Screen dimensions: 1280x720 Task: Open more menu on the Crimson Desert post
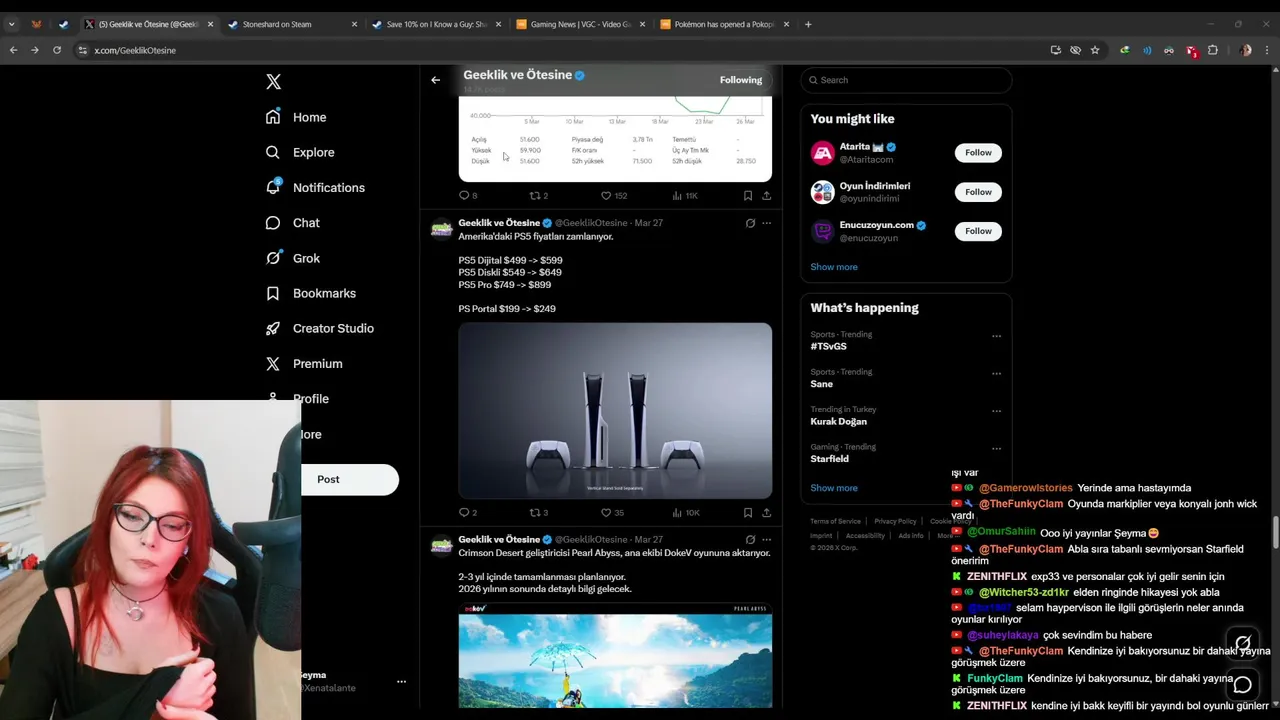click(x=767, y=540)
